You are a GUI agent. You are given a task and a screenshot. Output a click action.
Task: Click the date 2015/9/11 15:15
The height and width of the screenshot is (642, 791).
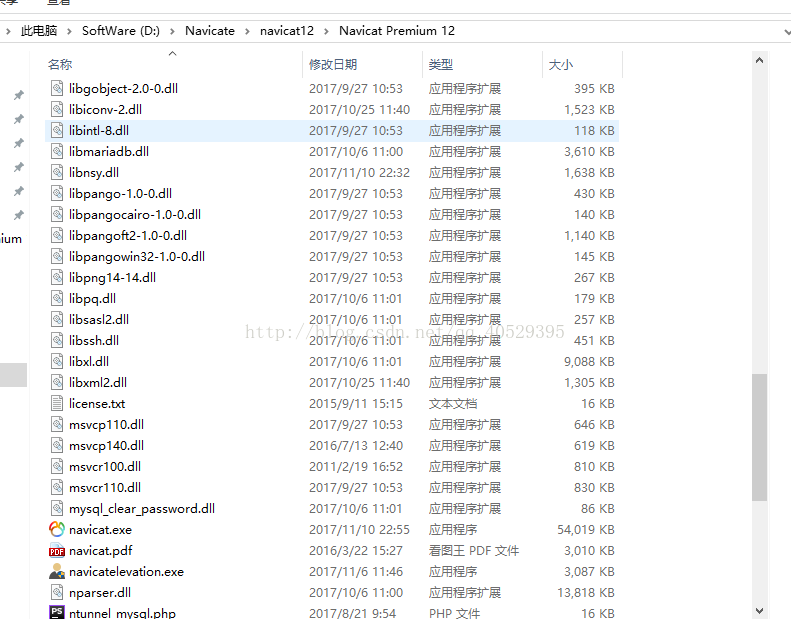[356, 403]
